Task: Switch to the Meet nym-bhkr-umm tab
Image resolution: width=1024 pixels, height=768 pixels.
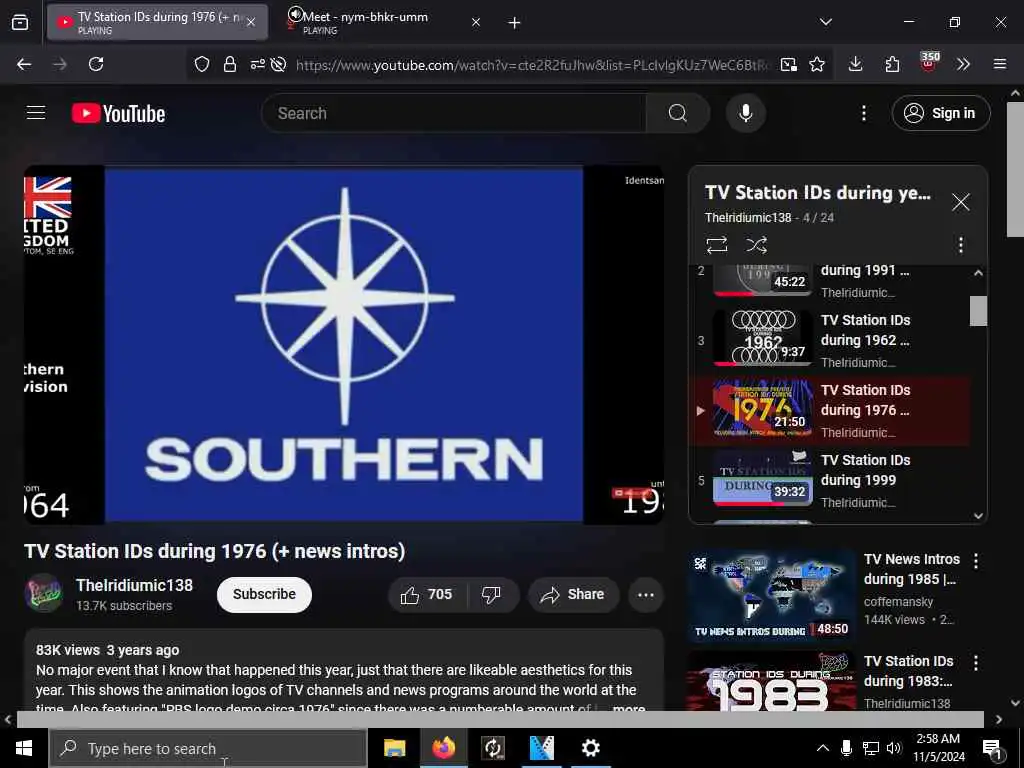Action: [379, 22]
